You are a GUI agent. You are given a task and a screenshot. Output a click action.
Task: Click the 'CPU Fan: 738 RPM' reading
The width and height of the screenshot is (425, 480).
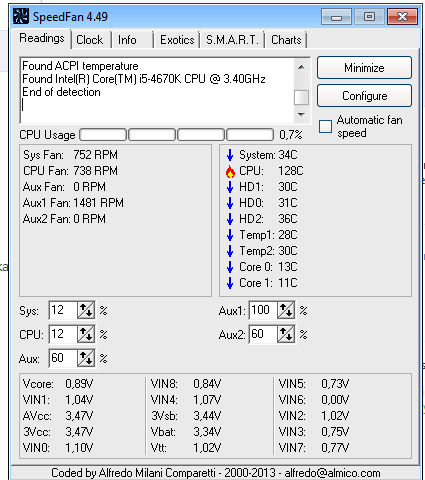click(x=70, y=171)
